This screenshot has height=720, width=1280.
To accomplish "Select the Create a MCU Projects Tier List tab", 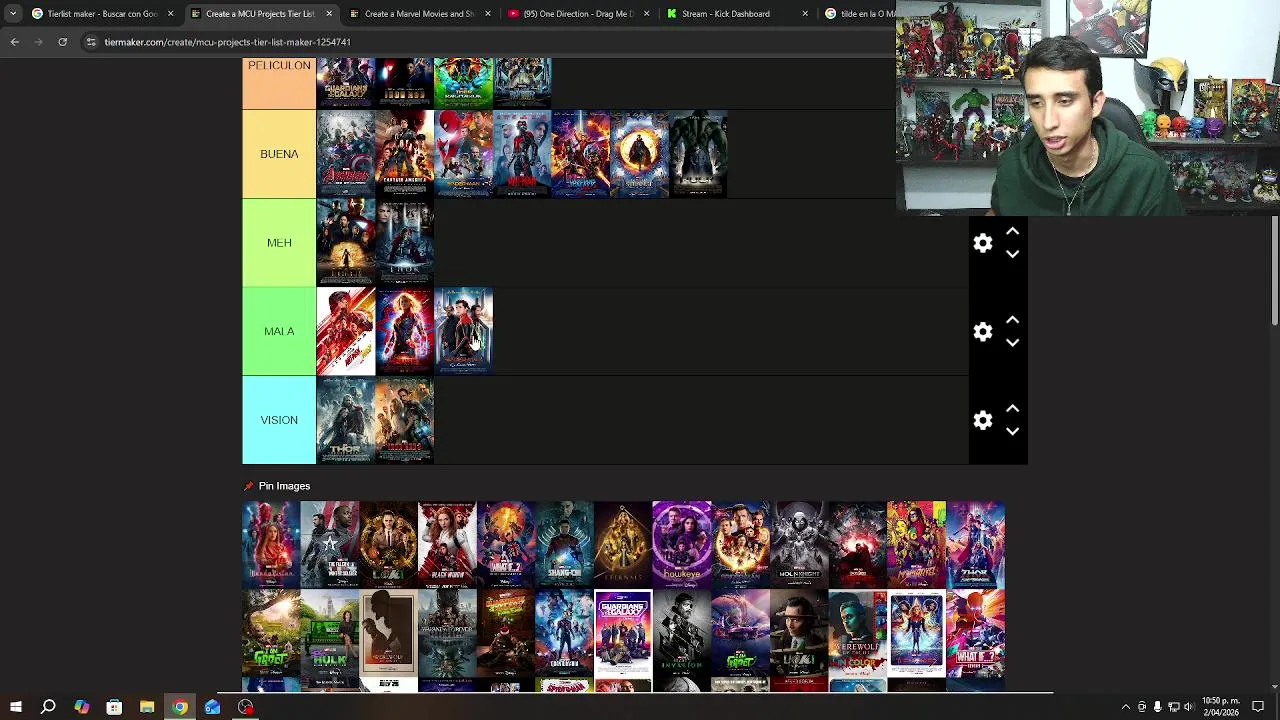I will 260,14.
